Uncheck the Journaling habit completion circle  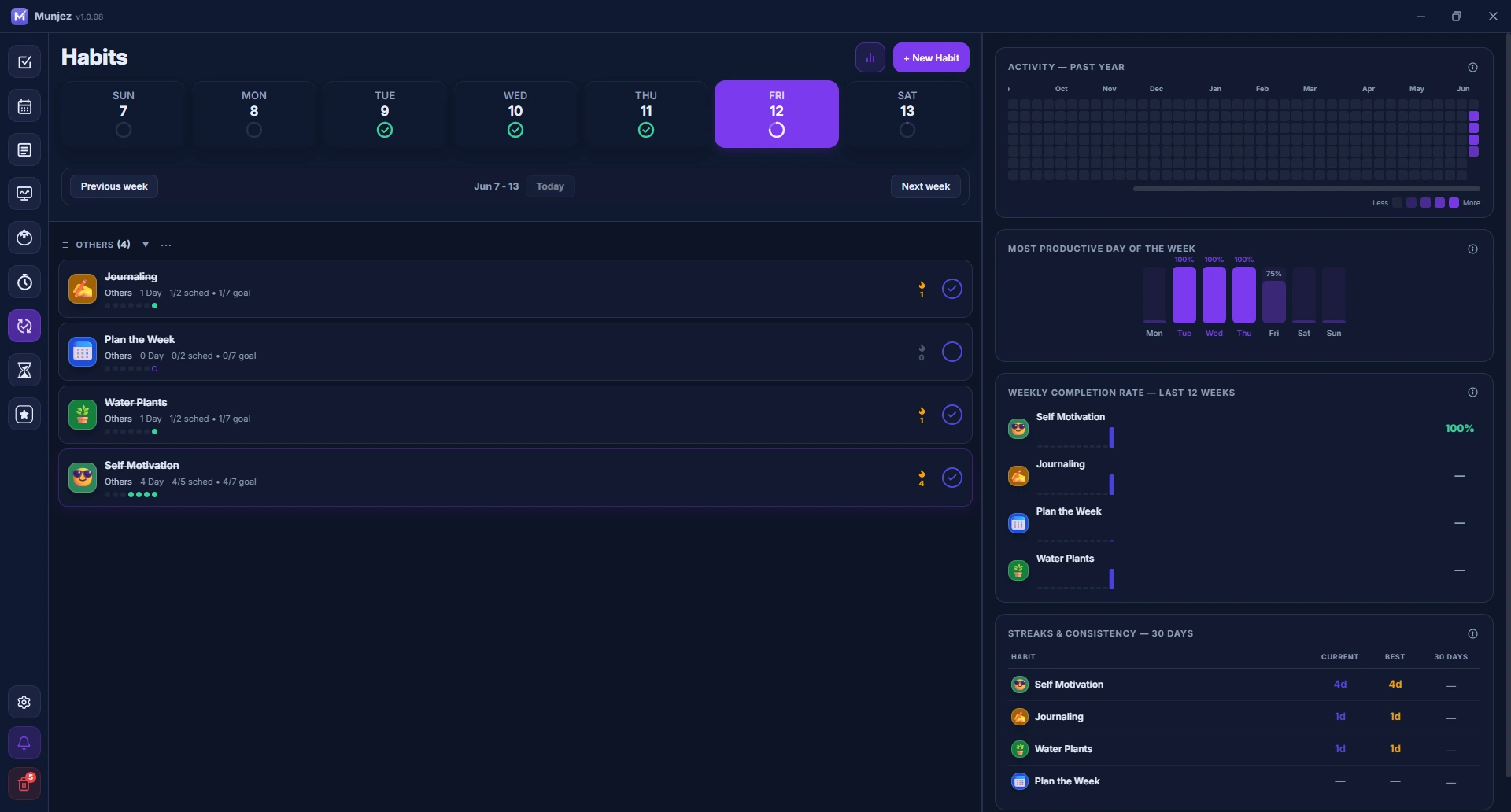[x=952, y=289]
